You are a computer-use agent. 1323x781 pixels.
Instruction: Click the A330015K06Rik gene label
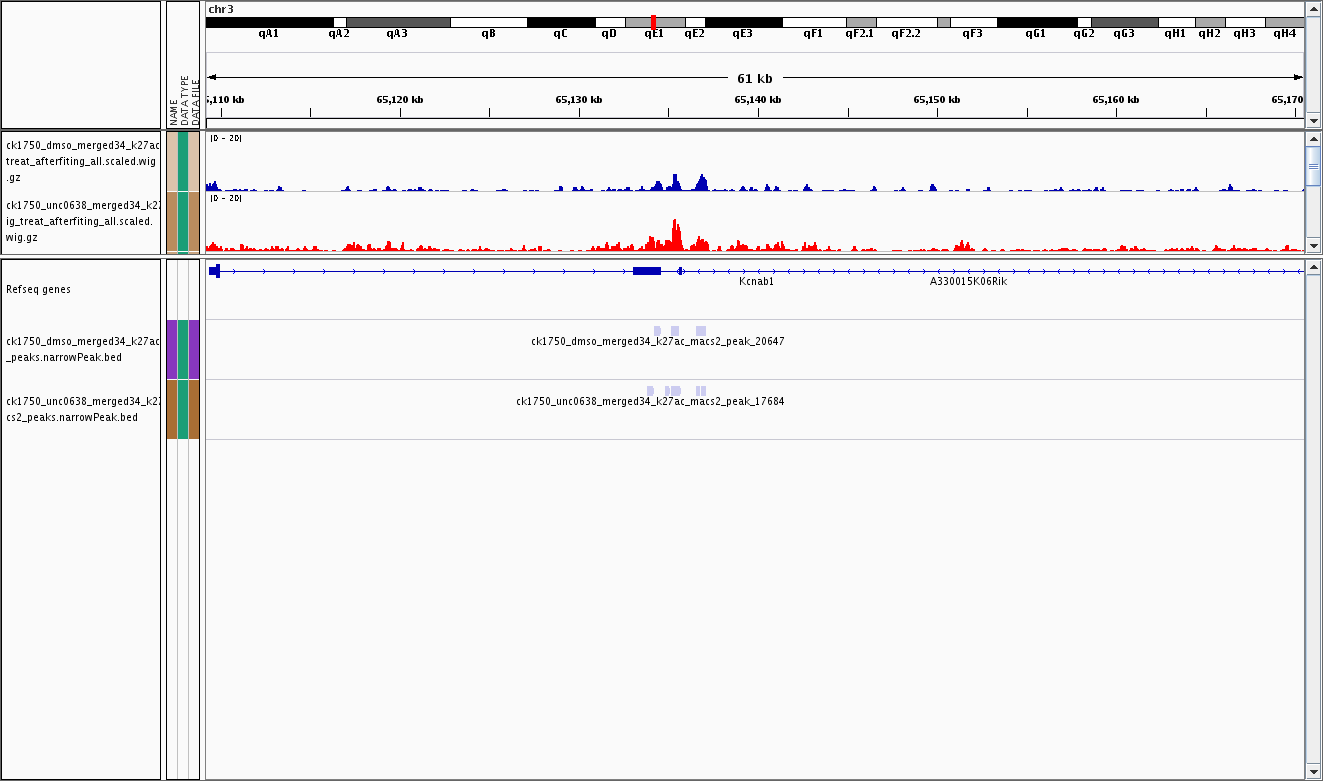point(968,282)
